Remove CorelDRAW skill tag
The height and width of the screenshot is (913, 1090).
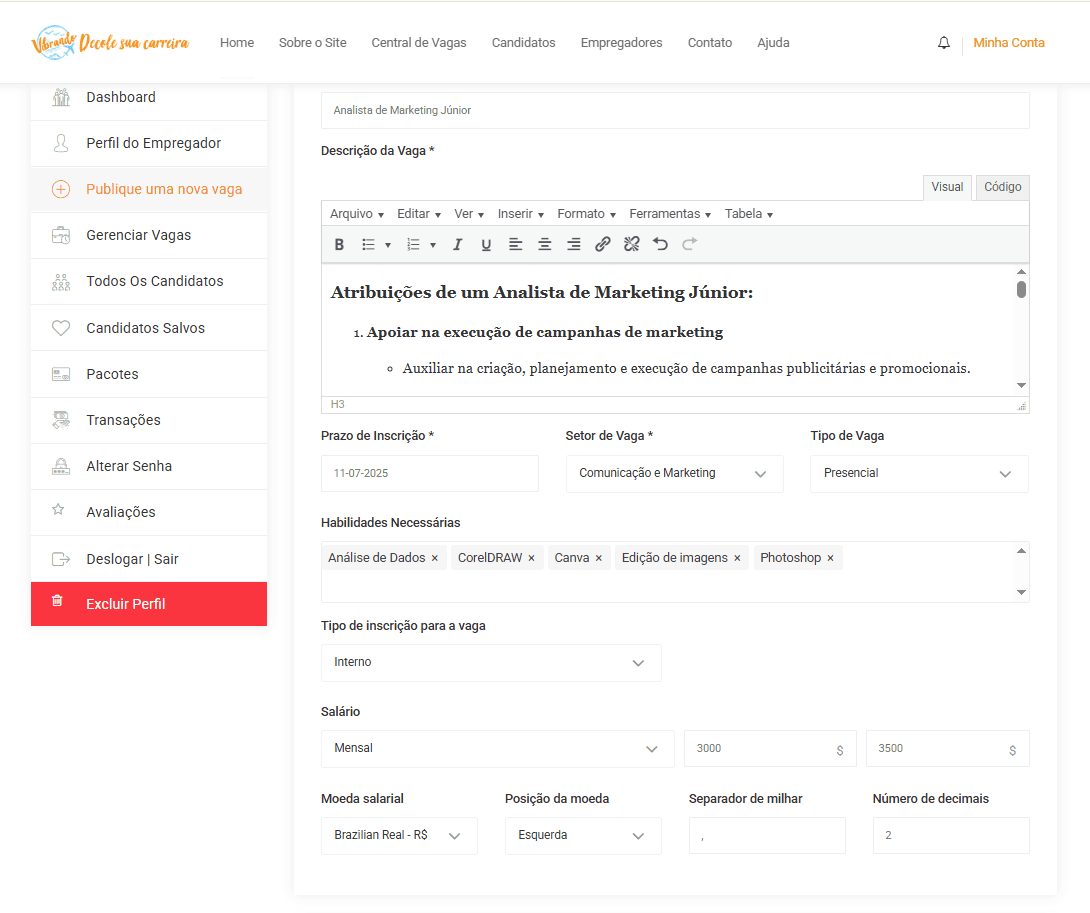pos(531,558)
